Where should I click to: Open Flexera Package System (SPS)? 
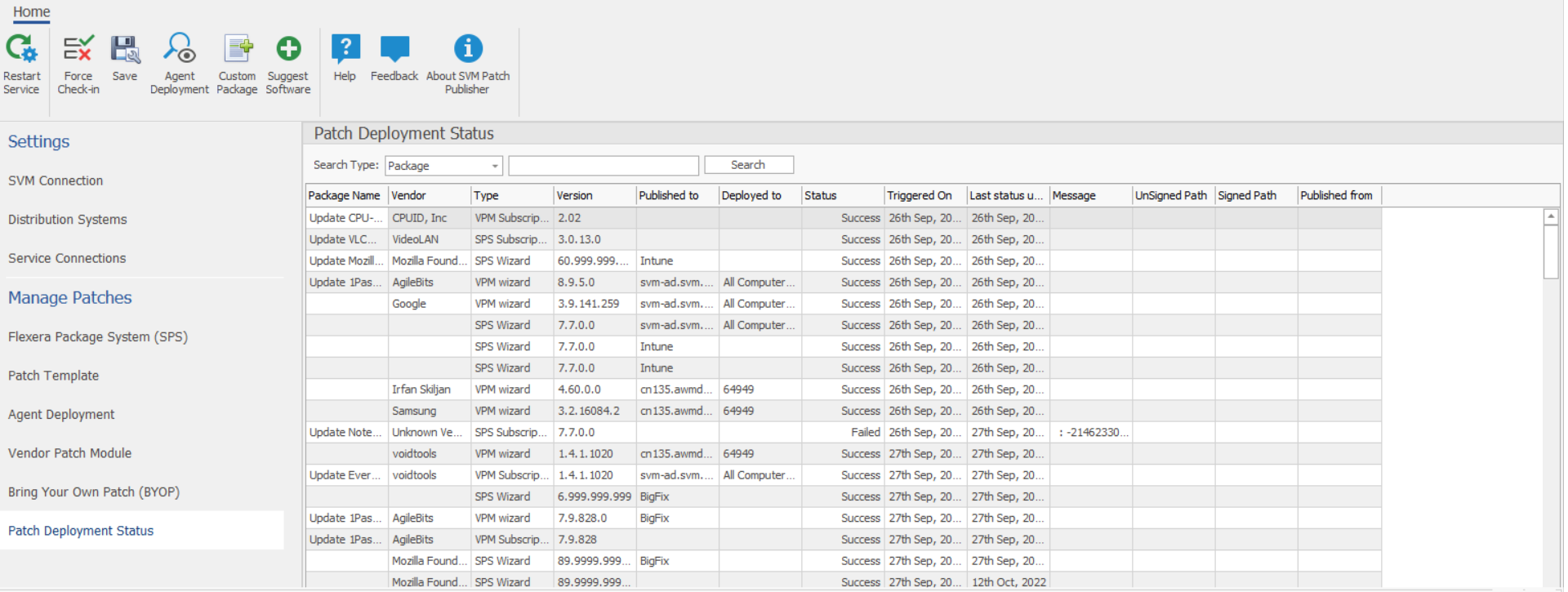98,336
